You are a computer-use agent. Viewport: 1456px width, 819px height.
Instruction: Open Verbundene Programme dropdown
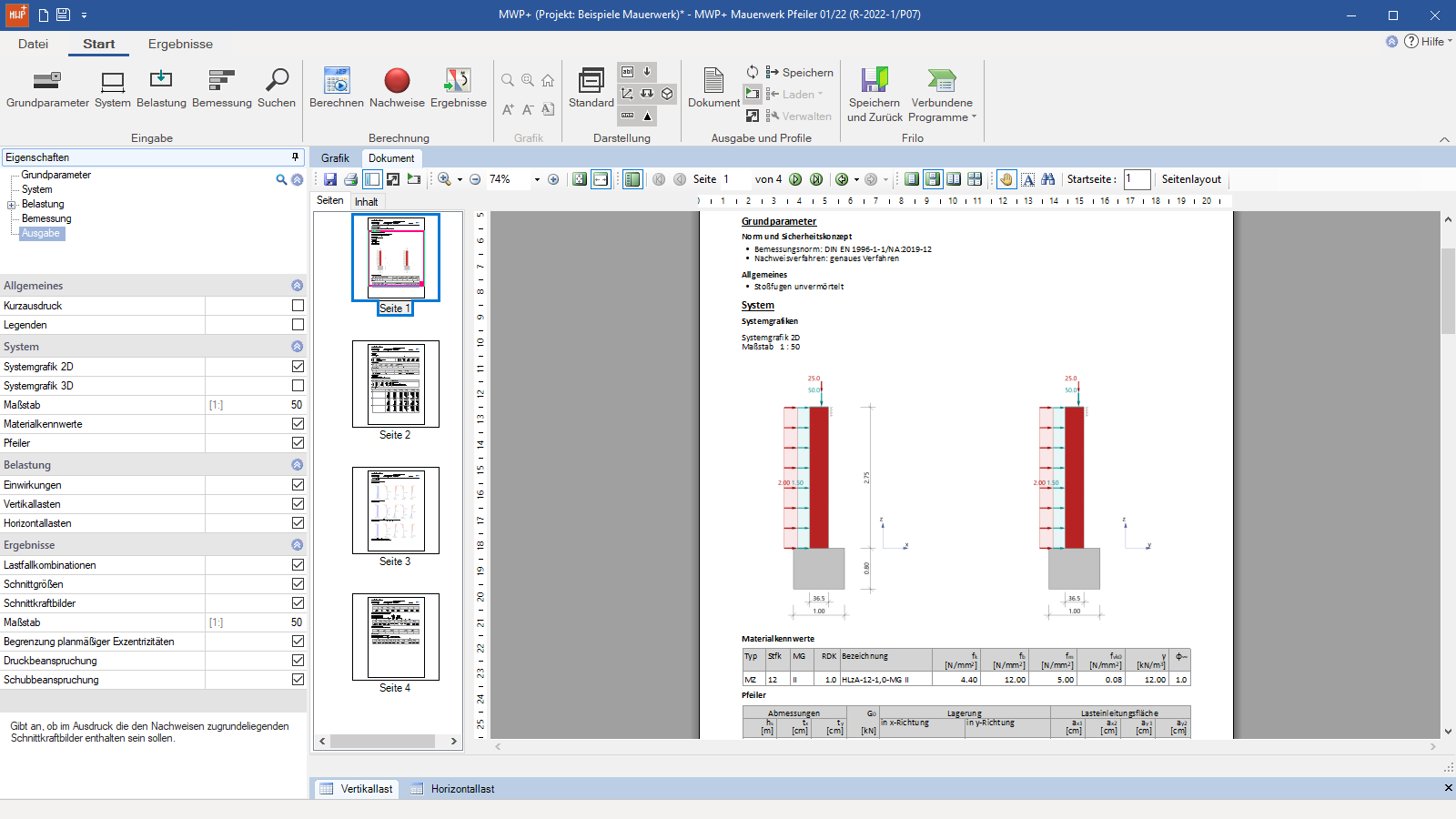point(942,95)
